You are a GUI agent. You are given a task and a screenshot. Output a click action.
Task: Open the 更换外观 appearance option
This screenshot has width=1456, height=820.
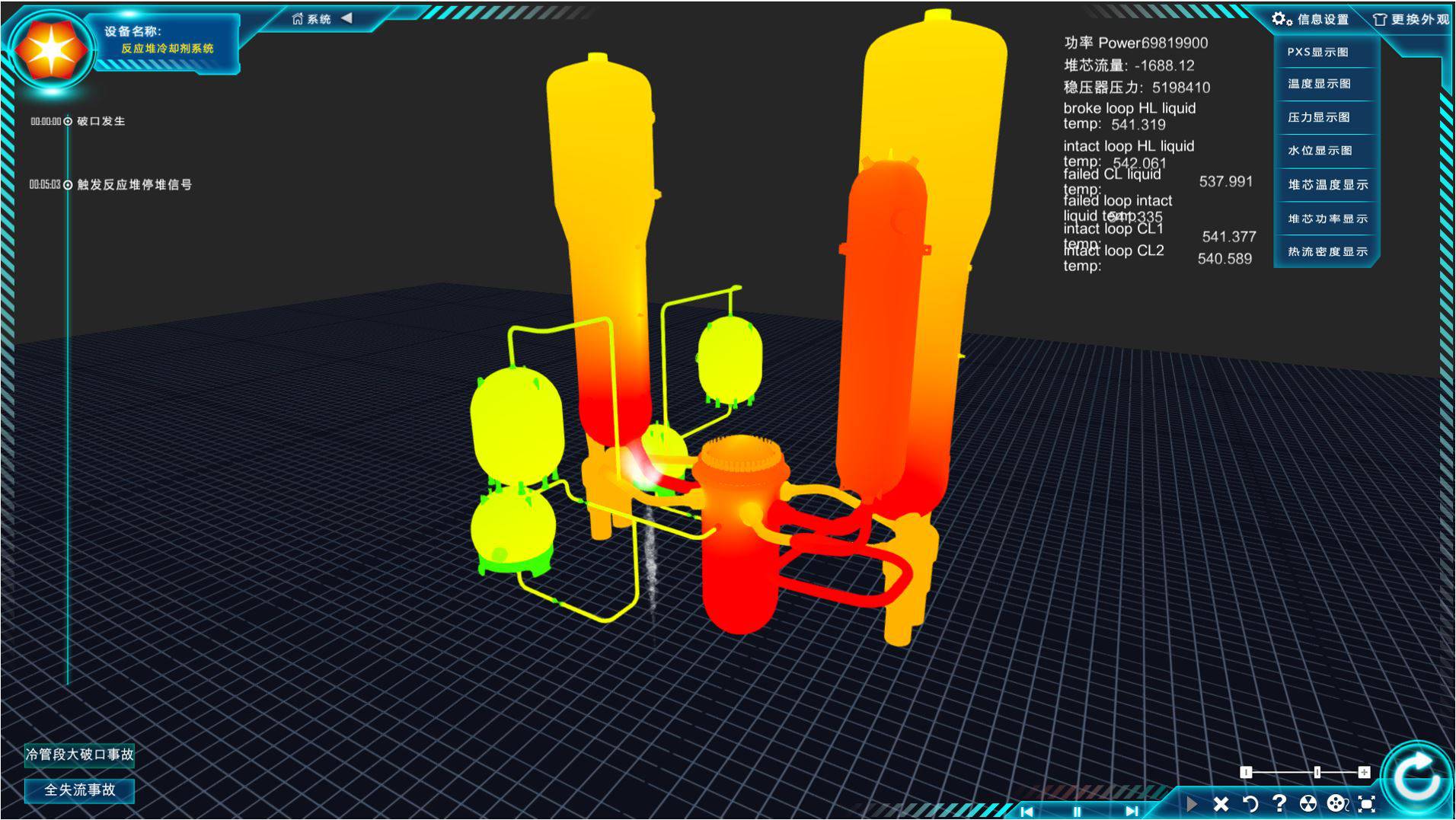click(x=1411, y=20)
